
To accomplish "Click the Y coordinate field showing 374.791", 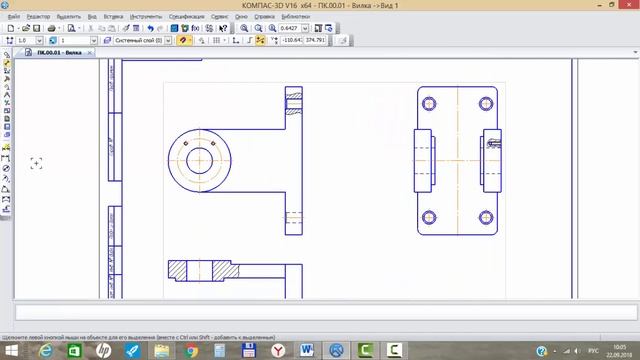I will pyautogui.click(x=315, y=40).
